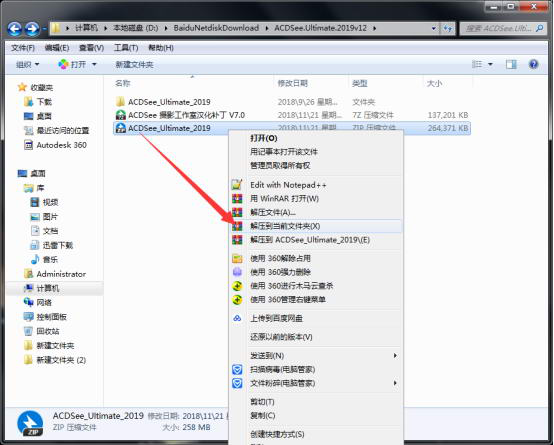Open the dropdown arrow next to 打开

pos(94,64)
